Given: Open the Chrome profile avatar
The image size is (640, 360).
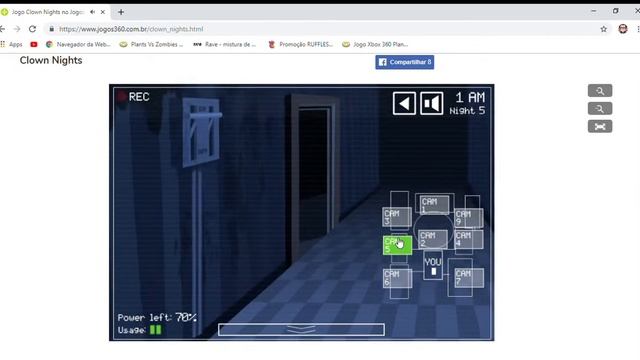Looking at the screenshot, I should 623,29.
